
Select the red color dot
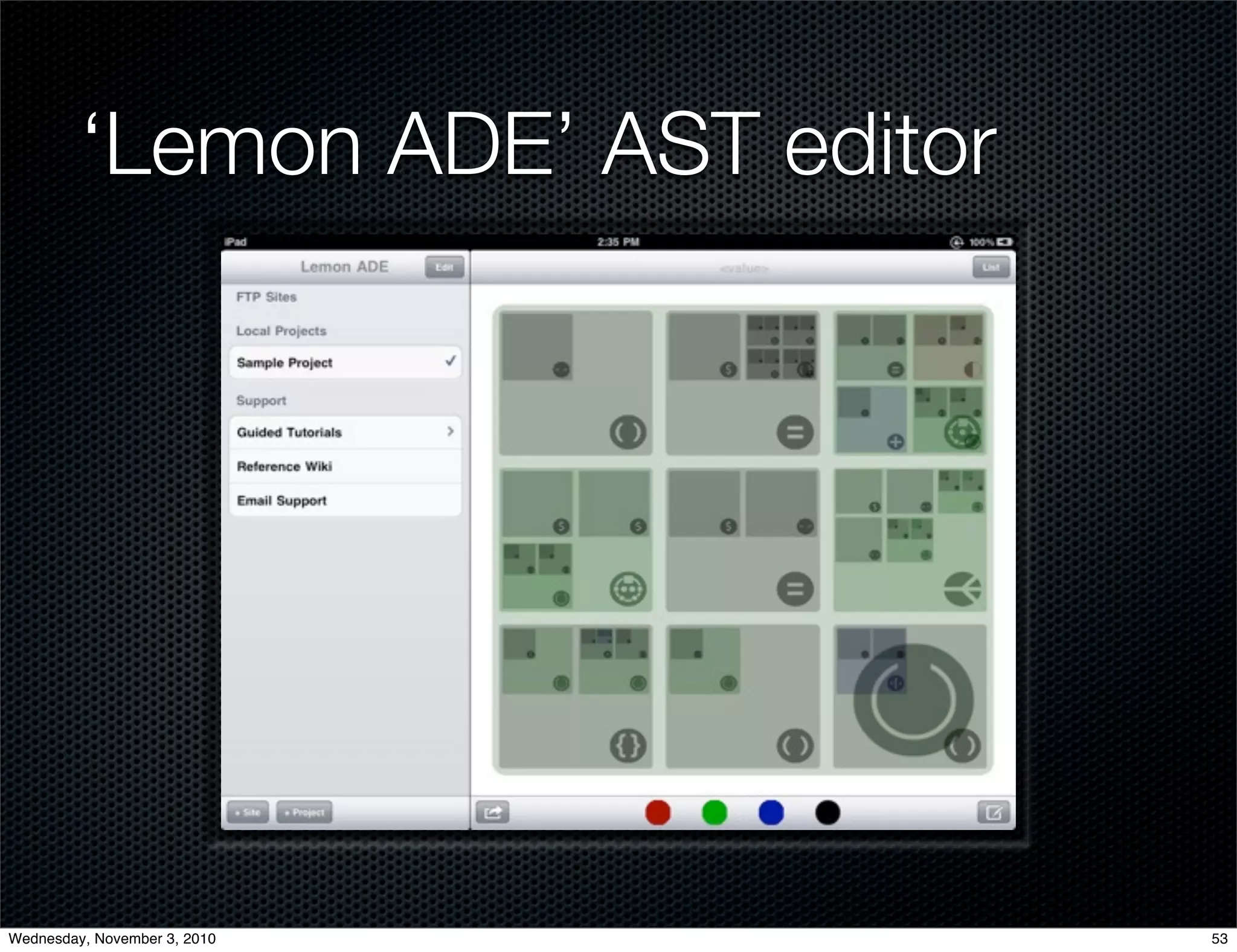658,812
